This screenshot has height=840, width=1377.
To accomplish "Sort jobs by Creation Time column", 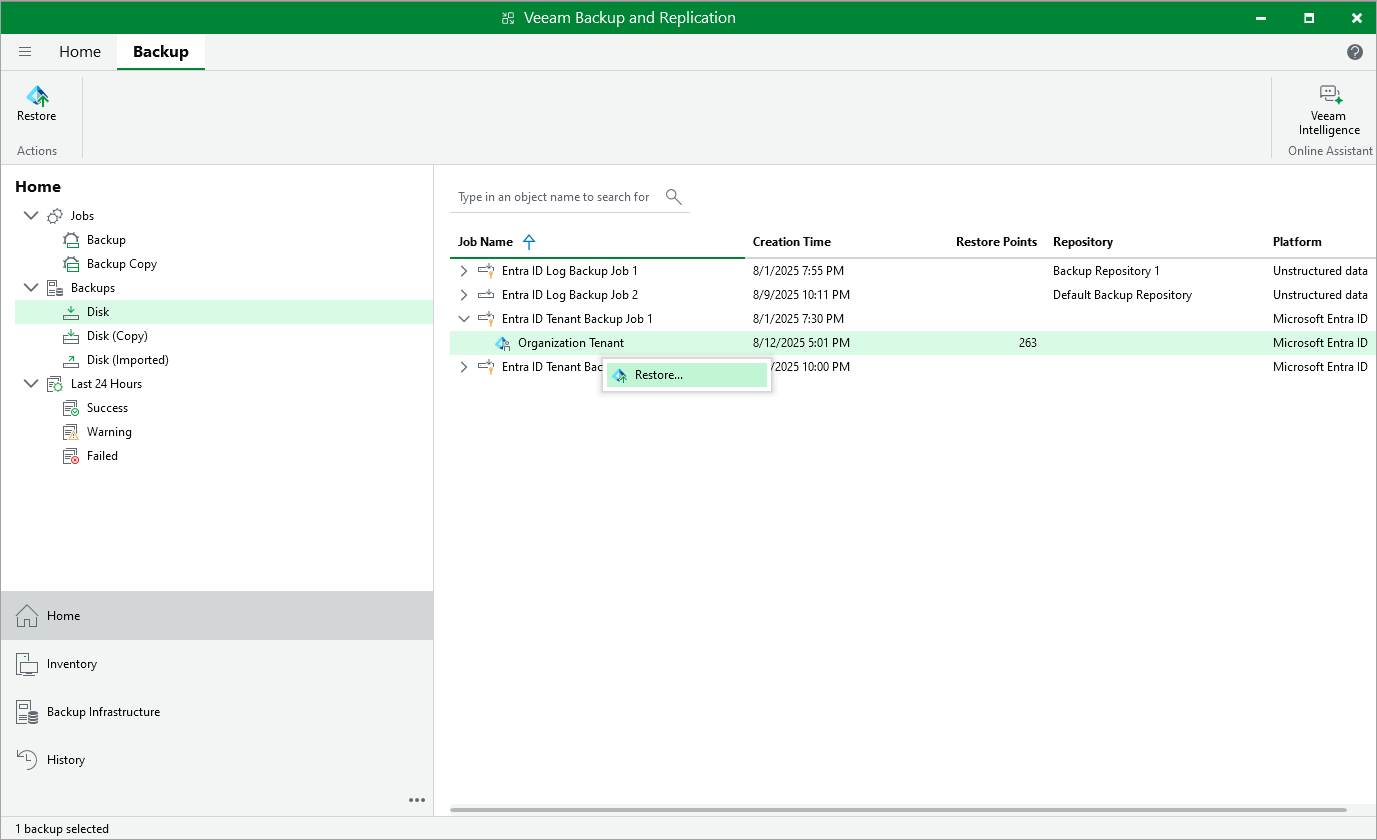I will (x=791, y=241).
